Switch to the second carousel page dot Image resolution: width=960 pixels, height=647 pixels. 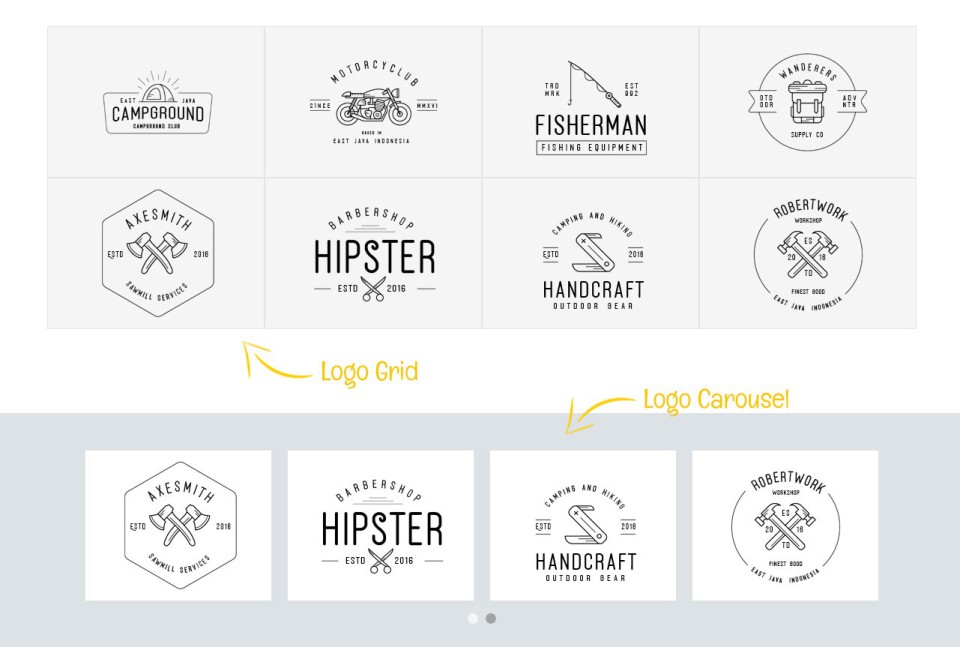[x=491, y=618]
